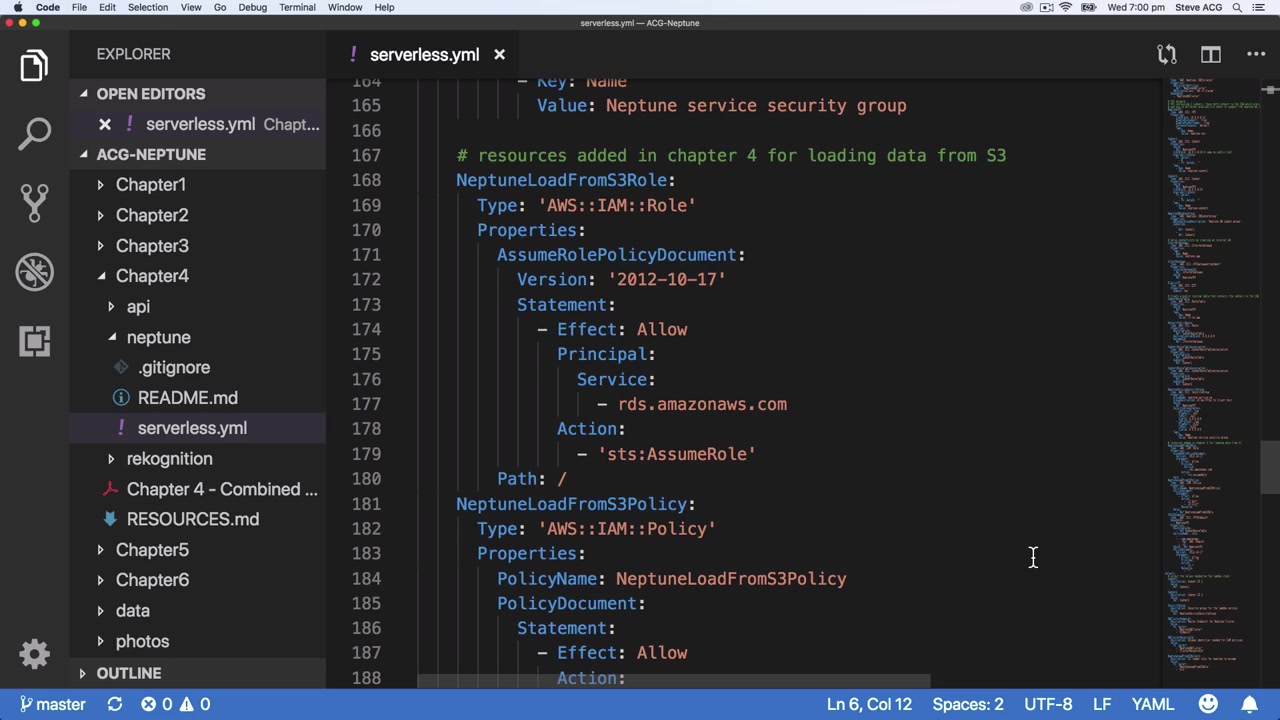The width and height of the screenshot is (1280, 720).
Task: Click the editor vertical scrollbar thumb
Action: pos(1269,467)
